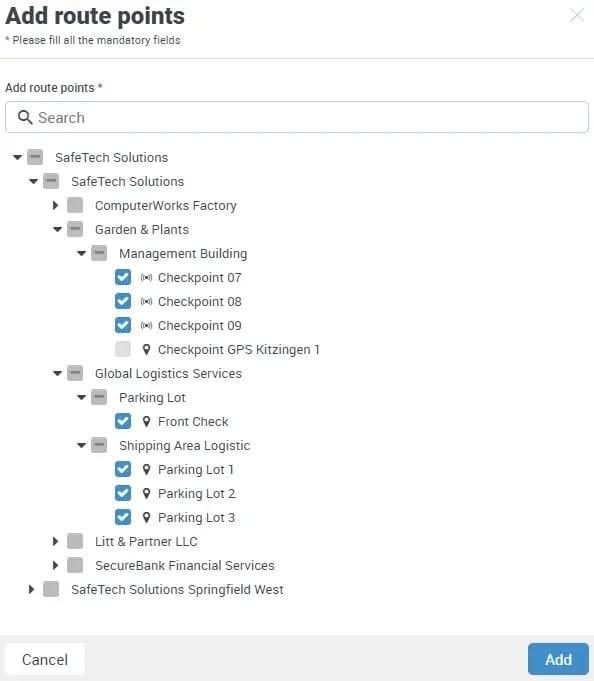Uncheck the Parking Lot 1 checkbox

(123, 469)
